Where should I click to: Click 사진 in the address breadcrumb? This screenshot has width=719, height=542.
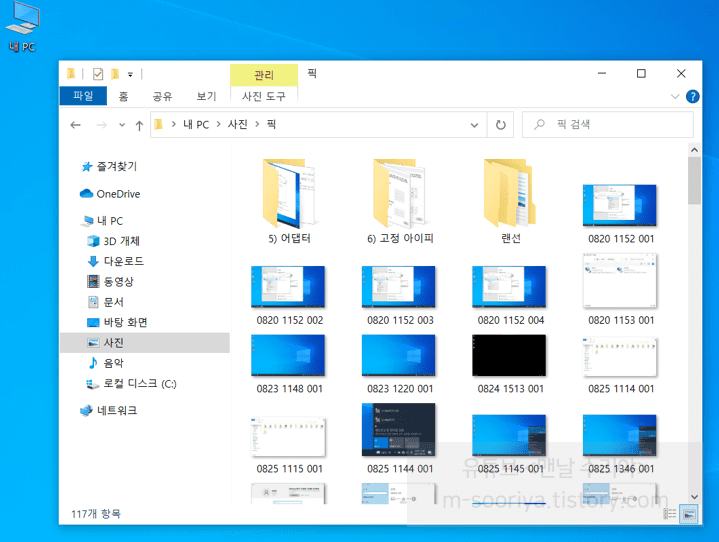(238, 124)
